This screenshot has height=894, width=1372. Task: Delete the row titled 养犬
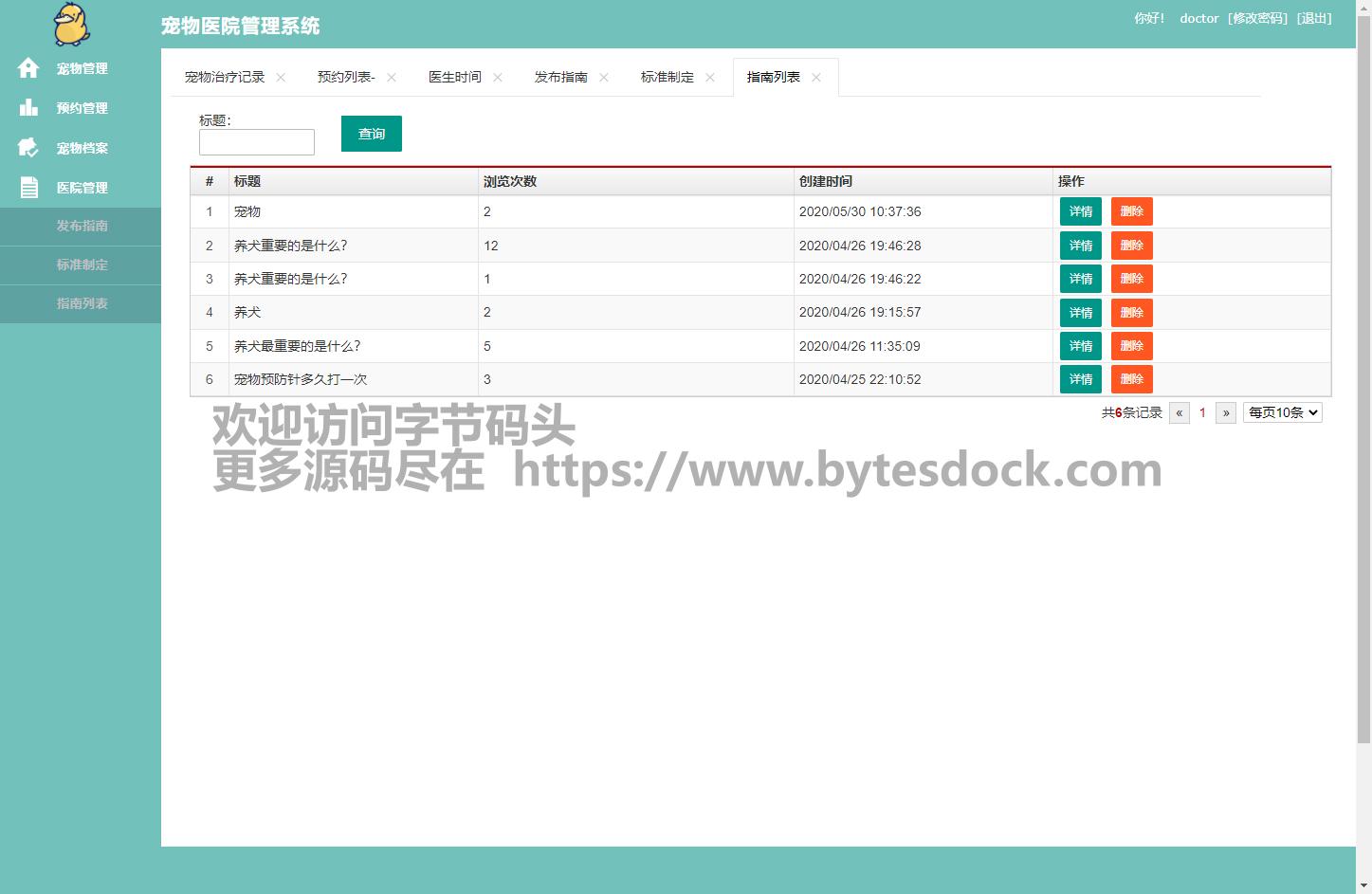pos(1131,313)
